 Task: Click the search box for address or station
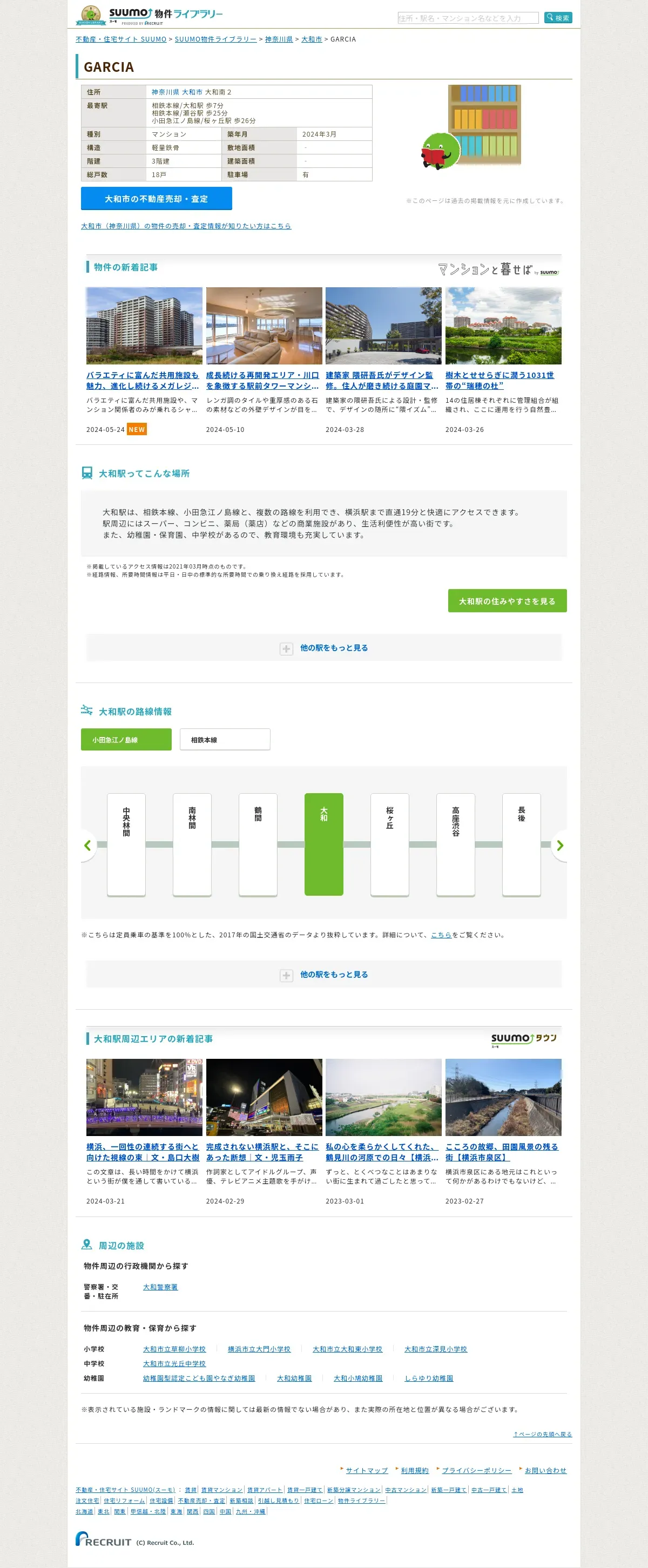(x=468, y=18)
